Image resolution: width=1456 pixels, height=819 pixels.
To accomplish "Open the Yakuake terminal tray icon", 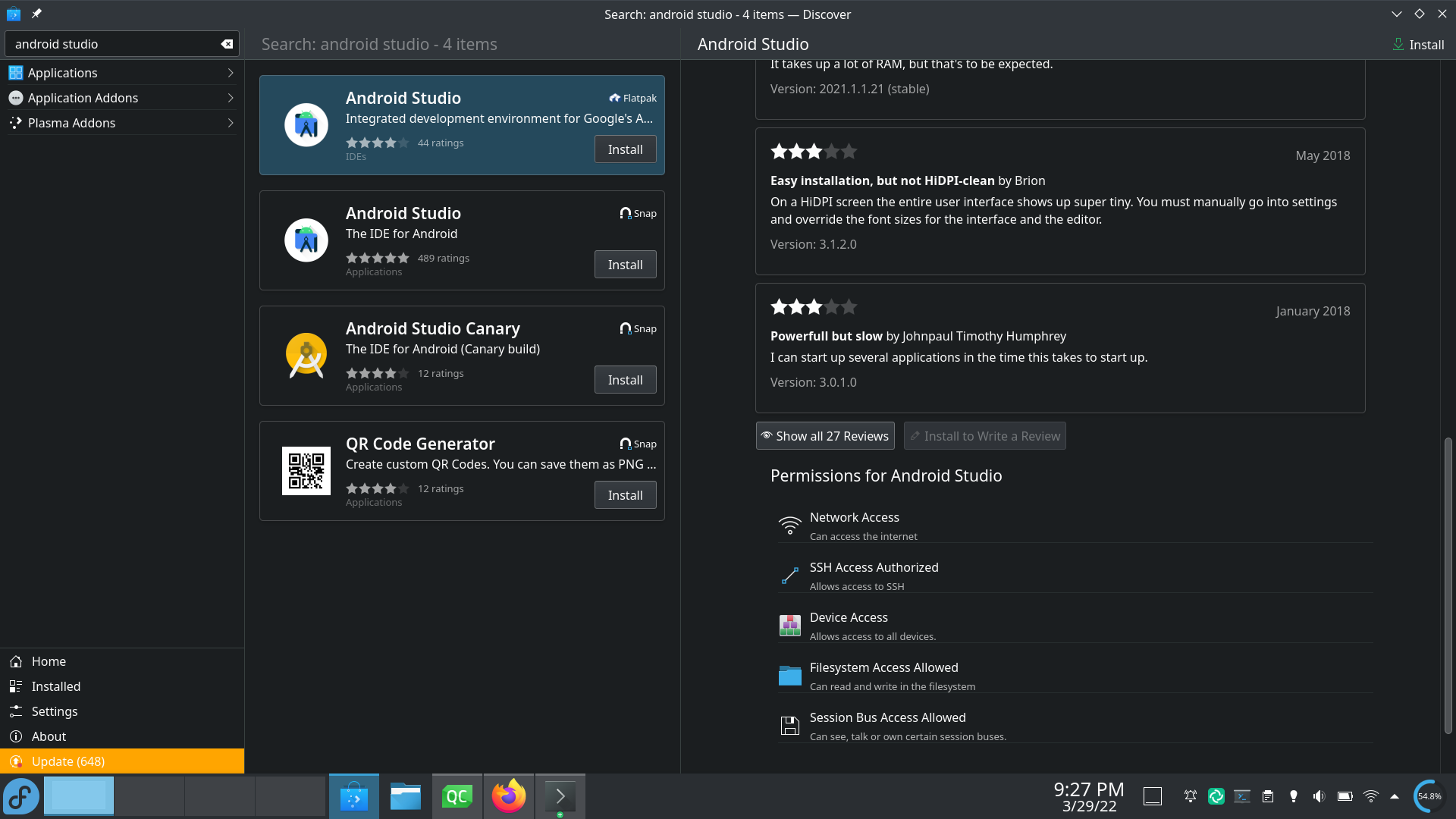I will pos(1242,796).
